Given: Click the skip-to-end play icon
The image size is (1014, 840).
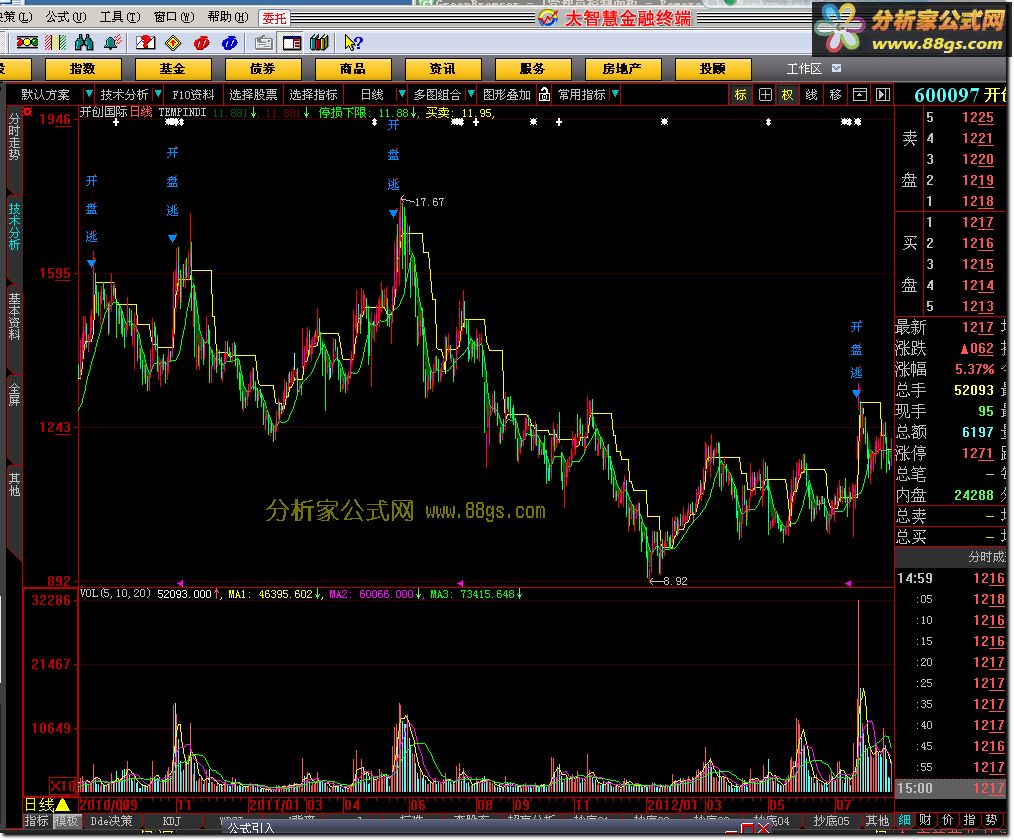Looking at the screenshot, I should pos(883,95).
